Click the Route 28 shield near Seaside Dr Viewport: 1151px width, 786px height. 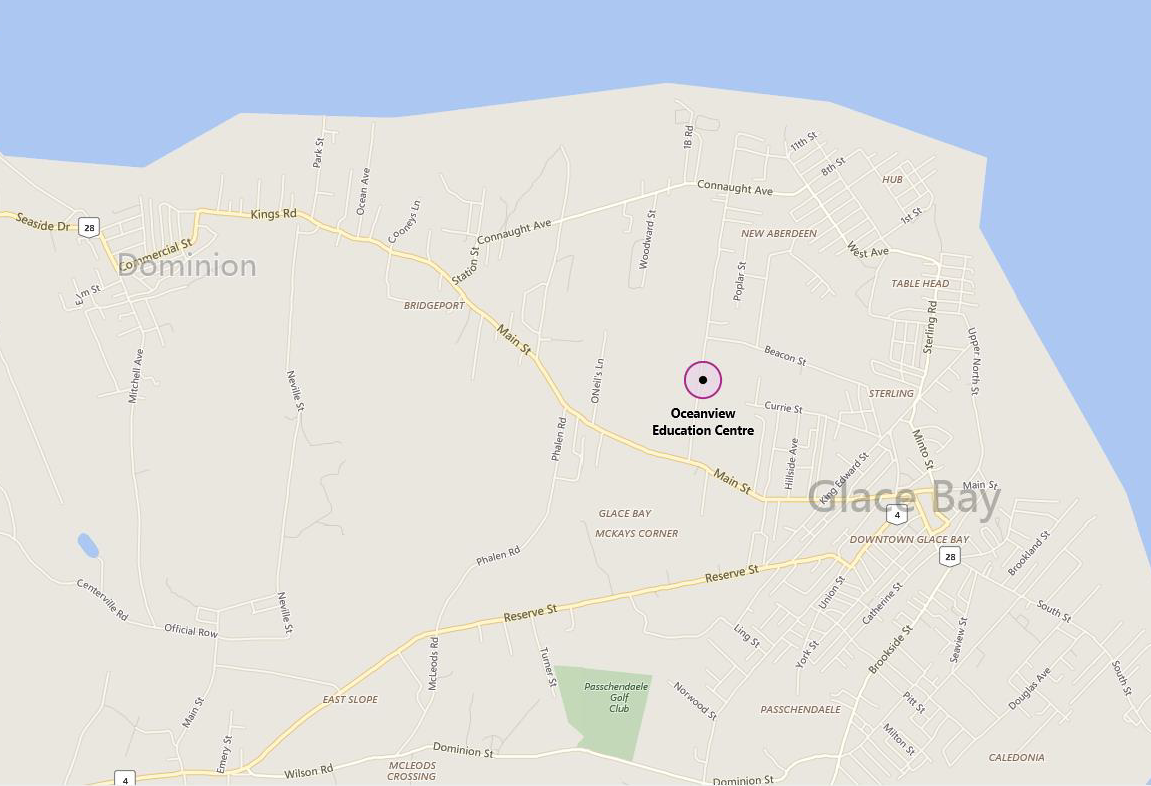[x=89, y=228]
